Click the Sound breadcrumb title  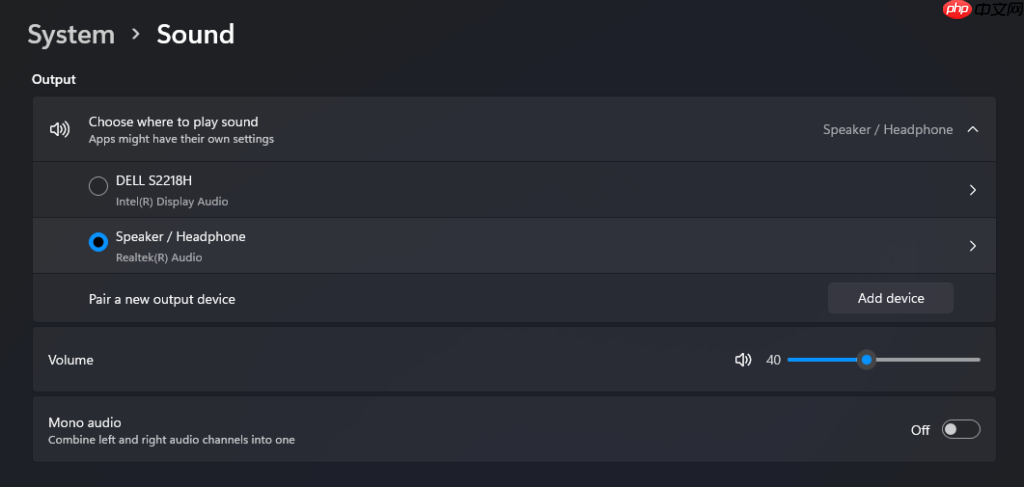tap(195, 34)
